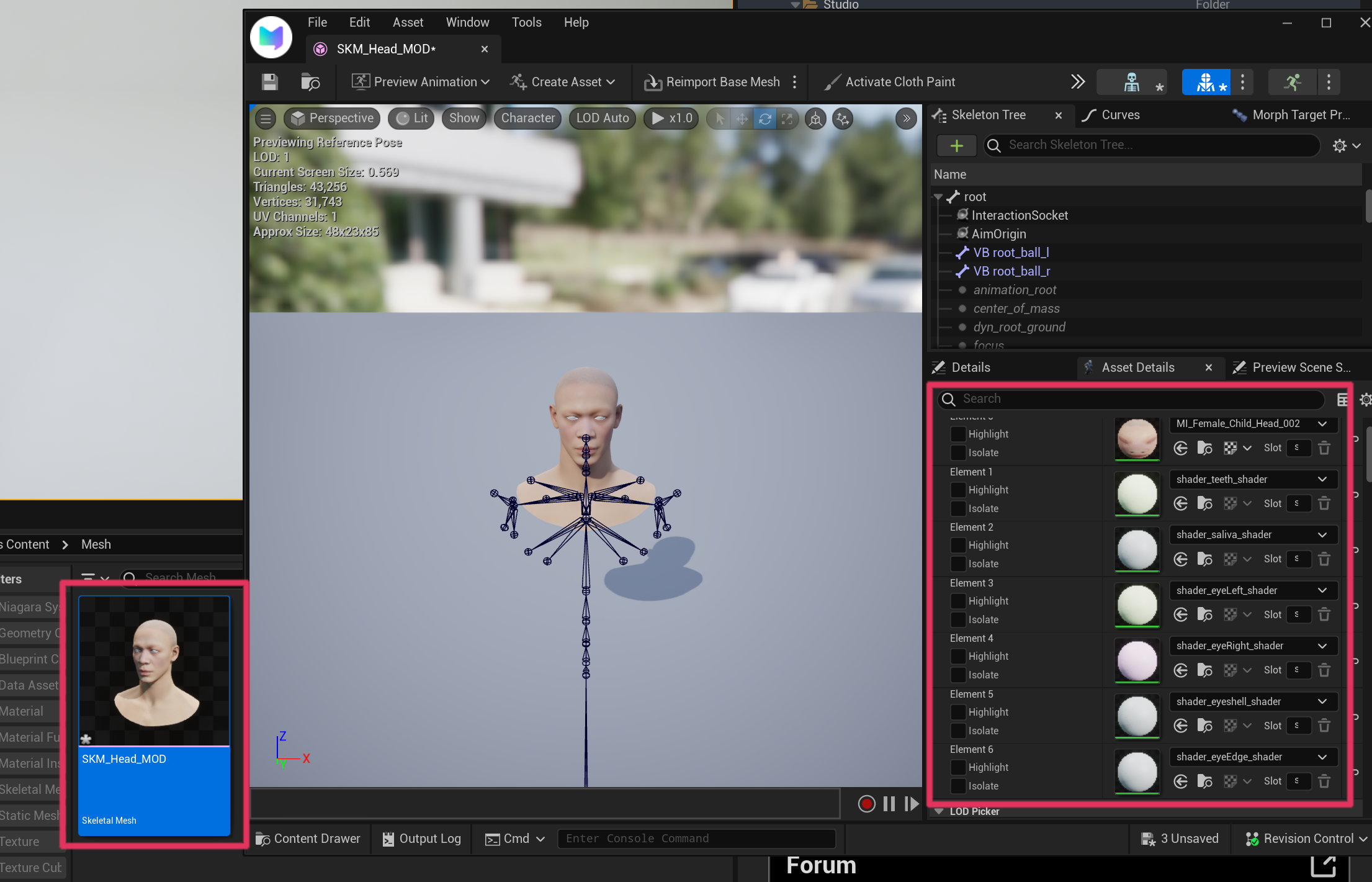Image resolution: width=1372 pixels, height=882 pixels.
Task: Toggle Highlight checkbox for Element 5
Action: [958, 712]
